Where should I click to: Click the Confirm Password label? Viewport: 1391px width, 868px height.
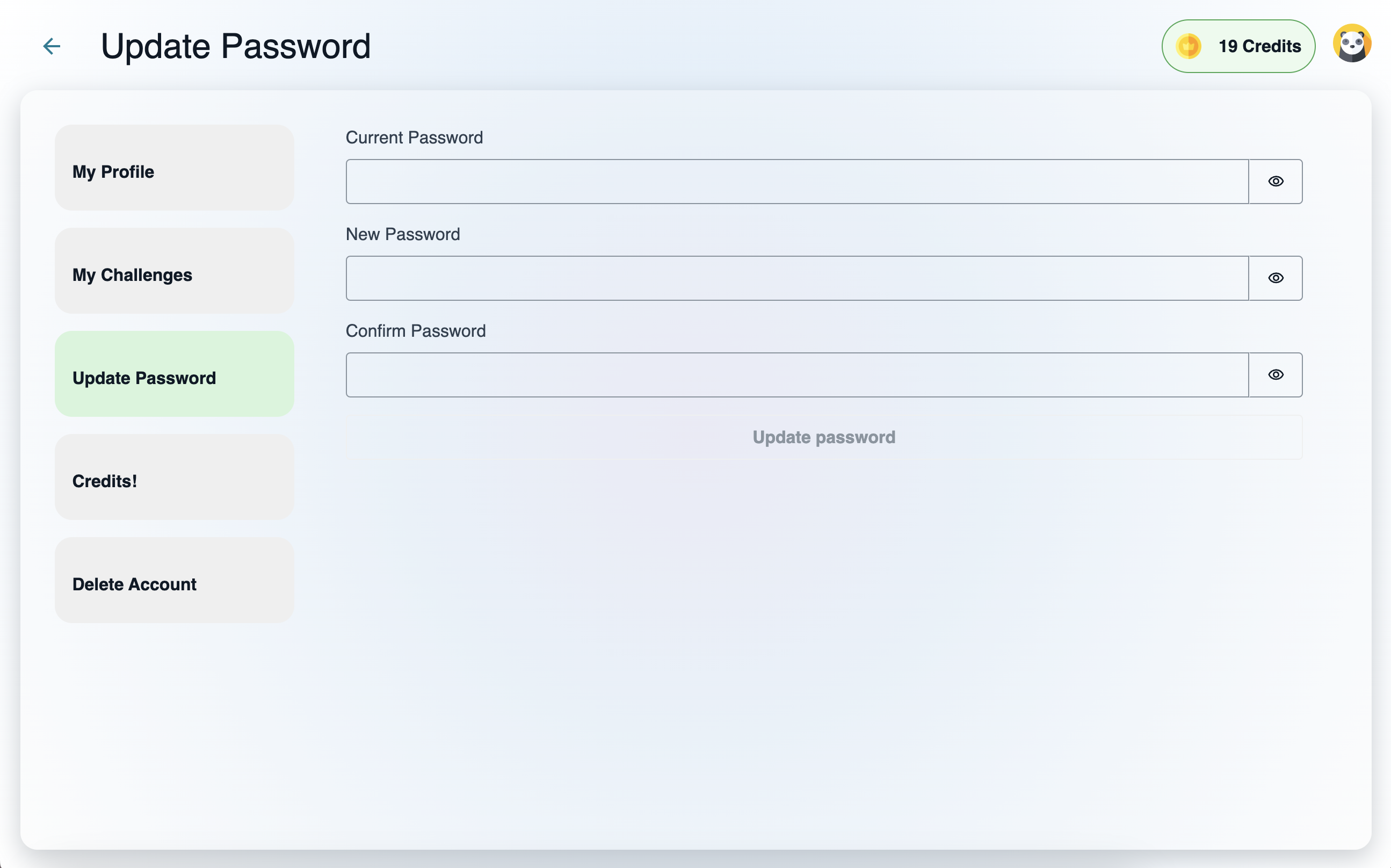tap(416, 331)
